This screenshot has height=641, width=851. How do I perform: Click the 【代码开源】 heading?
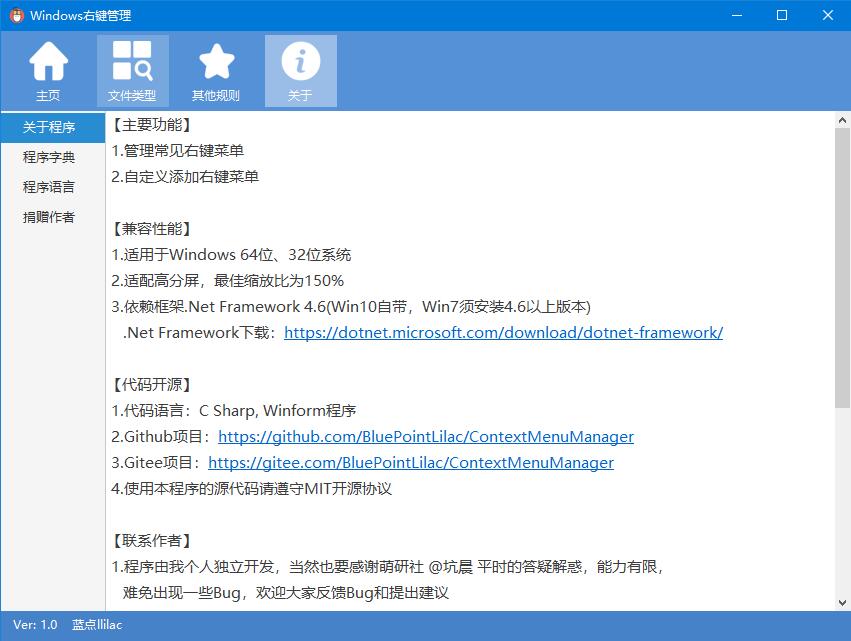152,385
